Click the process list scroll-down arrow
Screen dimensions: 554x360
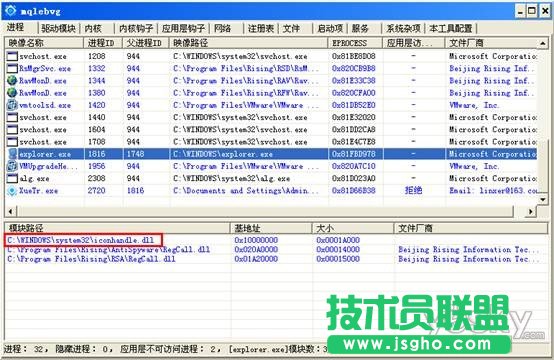coord(543,200)
